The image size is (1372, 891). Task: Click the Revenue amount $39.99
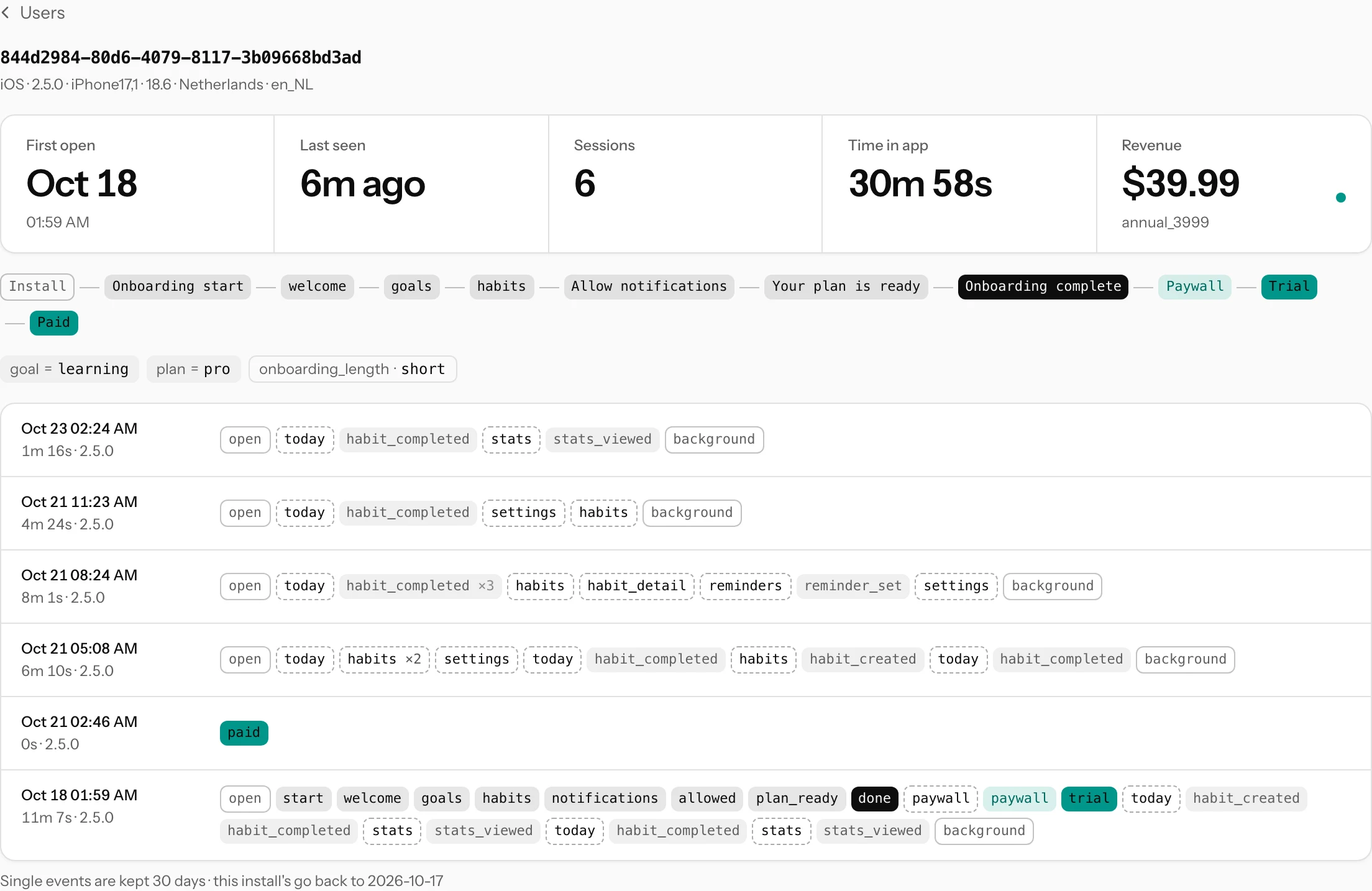(x=1181, y=183)
